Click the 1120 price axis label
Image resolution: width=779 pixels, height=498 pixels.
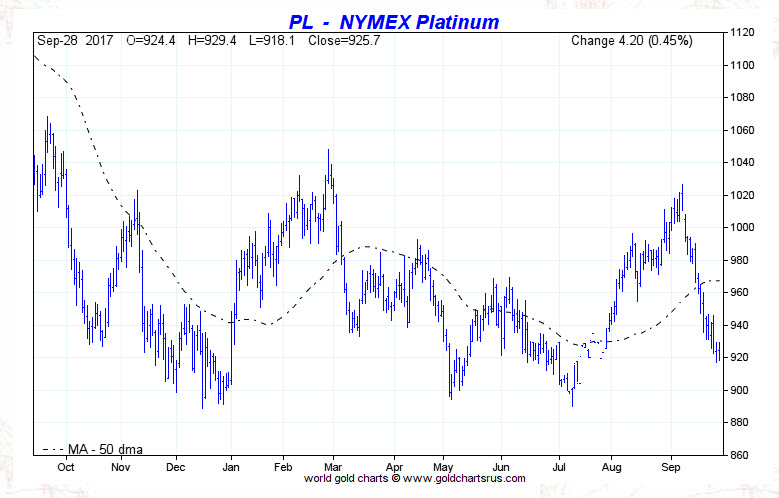click(742, 33)
